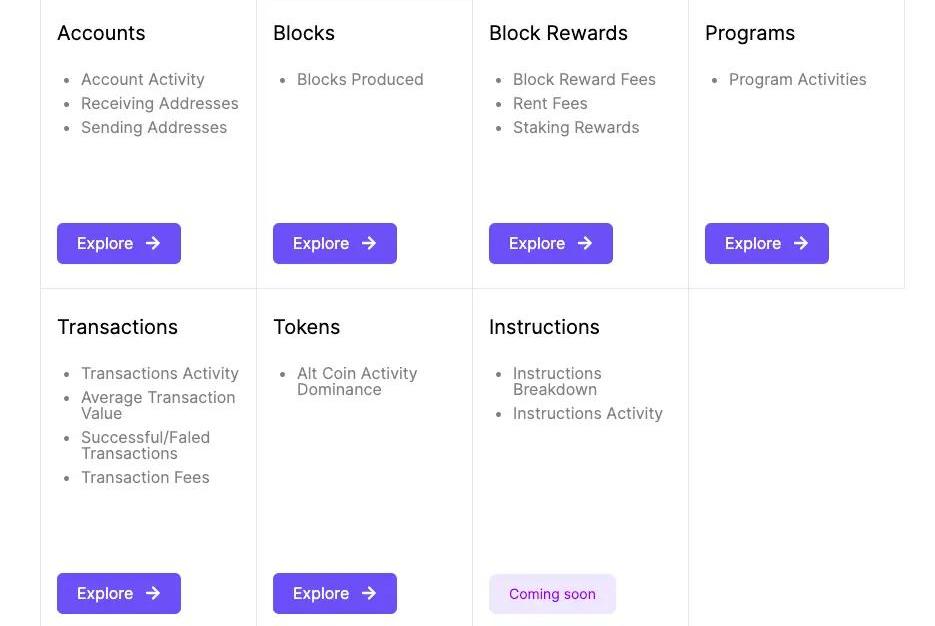Select Alt Coin Activity Dominance
The height and width of the screenshot is (626, 935).
(x=357, y=382)
